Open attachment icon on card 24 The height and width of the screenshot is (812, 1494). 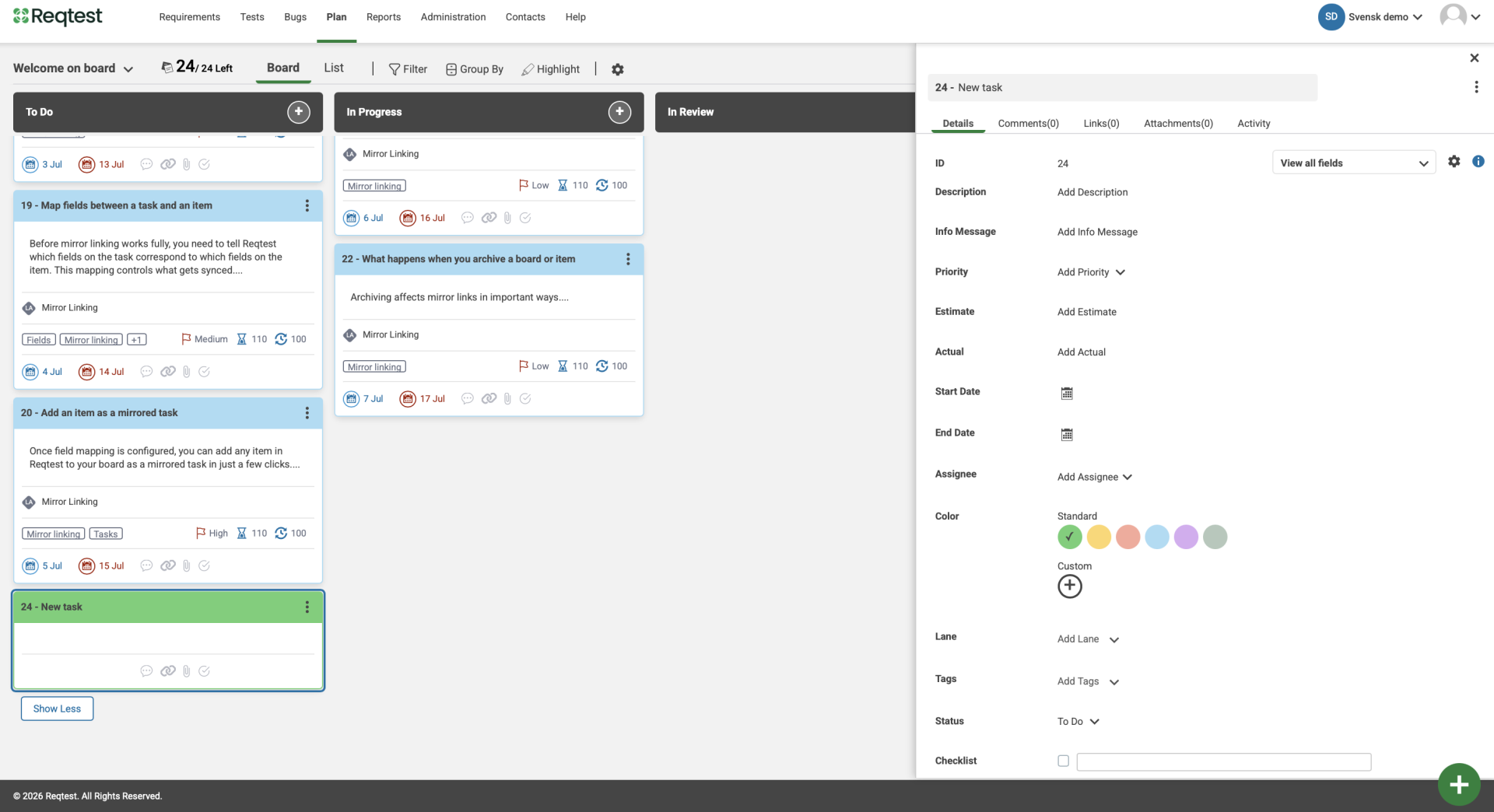point(187,671)
